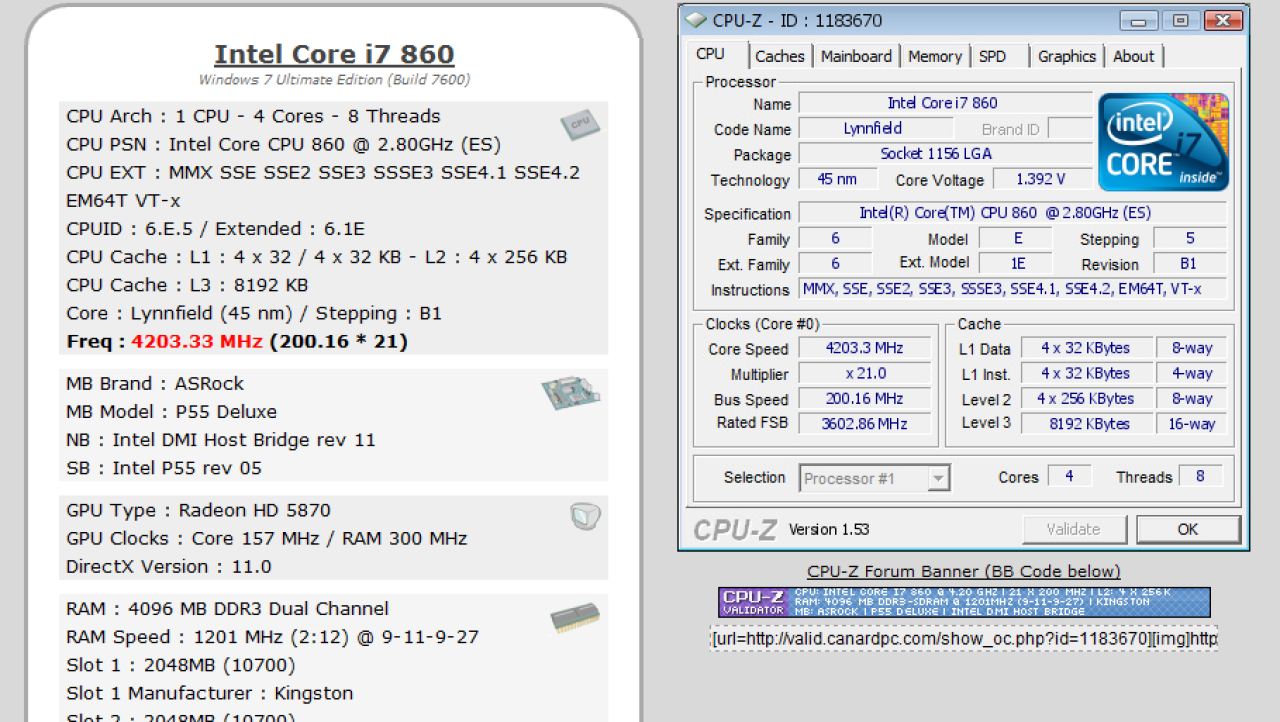Click the Instructions field listing MMX, SSE
Image resolution: width=1280 pixels, height=722 pixels.
1012,289
